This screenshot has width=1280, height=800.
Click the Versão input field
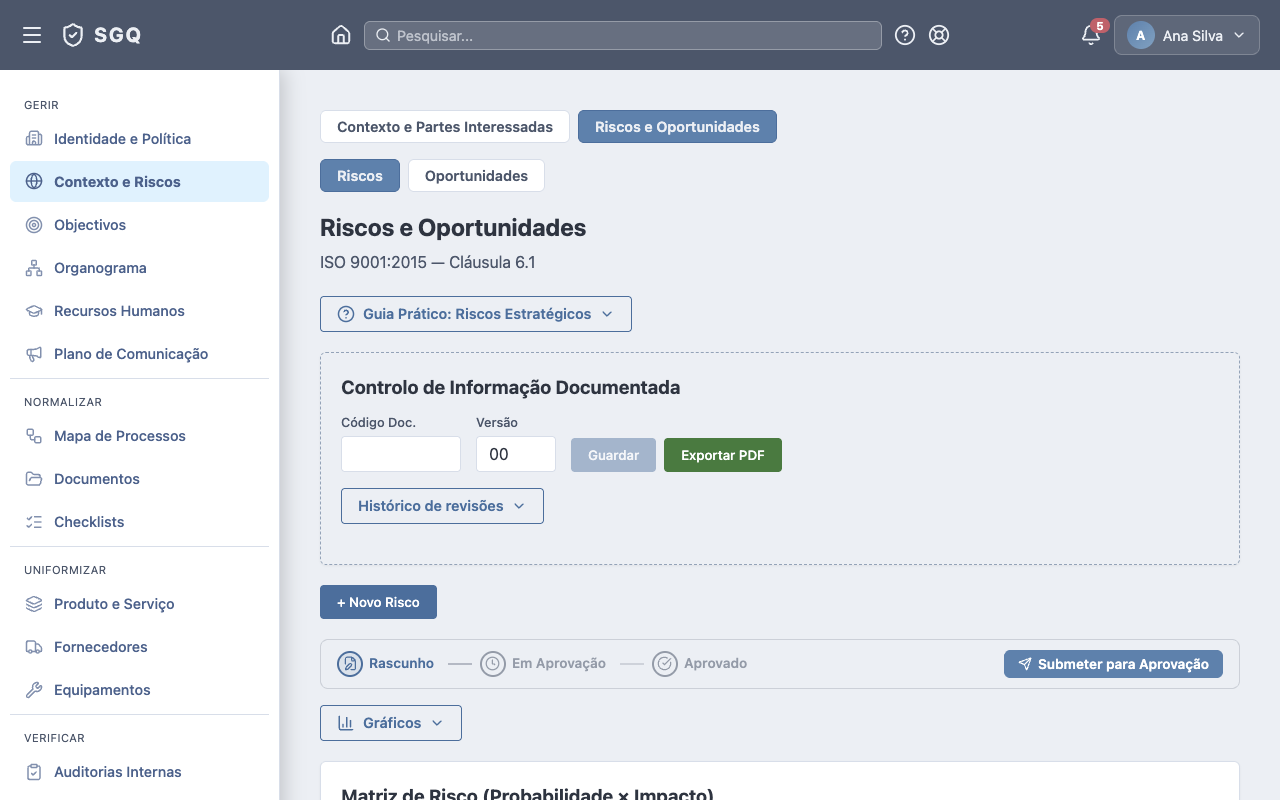coord(516,454)
